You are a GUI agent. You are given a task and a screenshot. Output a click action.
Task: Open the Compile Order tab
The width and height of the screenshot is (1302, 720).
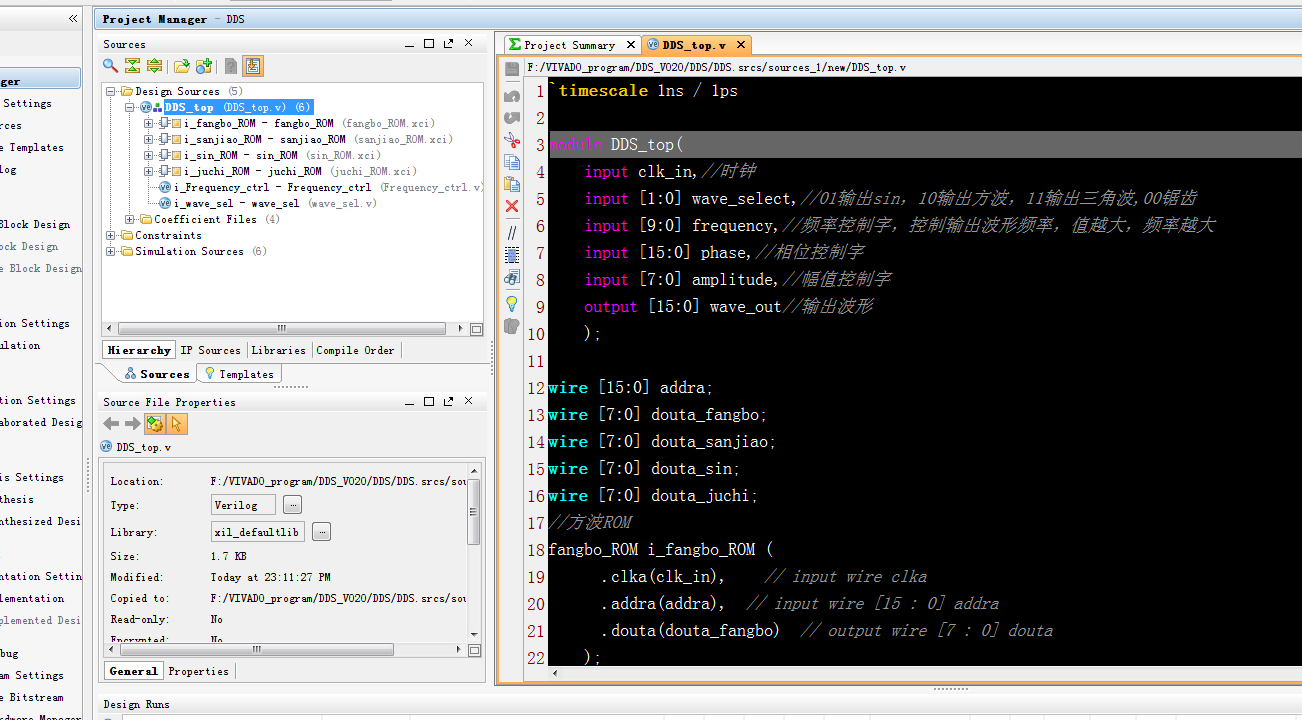(355, 350)
